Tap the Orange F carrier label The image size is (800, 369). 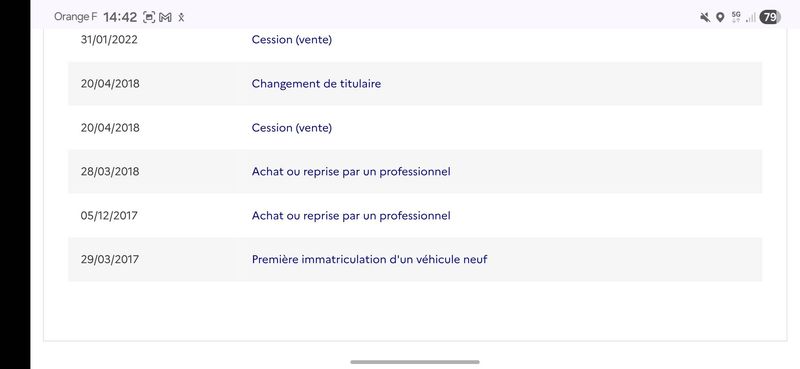coord(76,17)
